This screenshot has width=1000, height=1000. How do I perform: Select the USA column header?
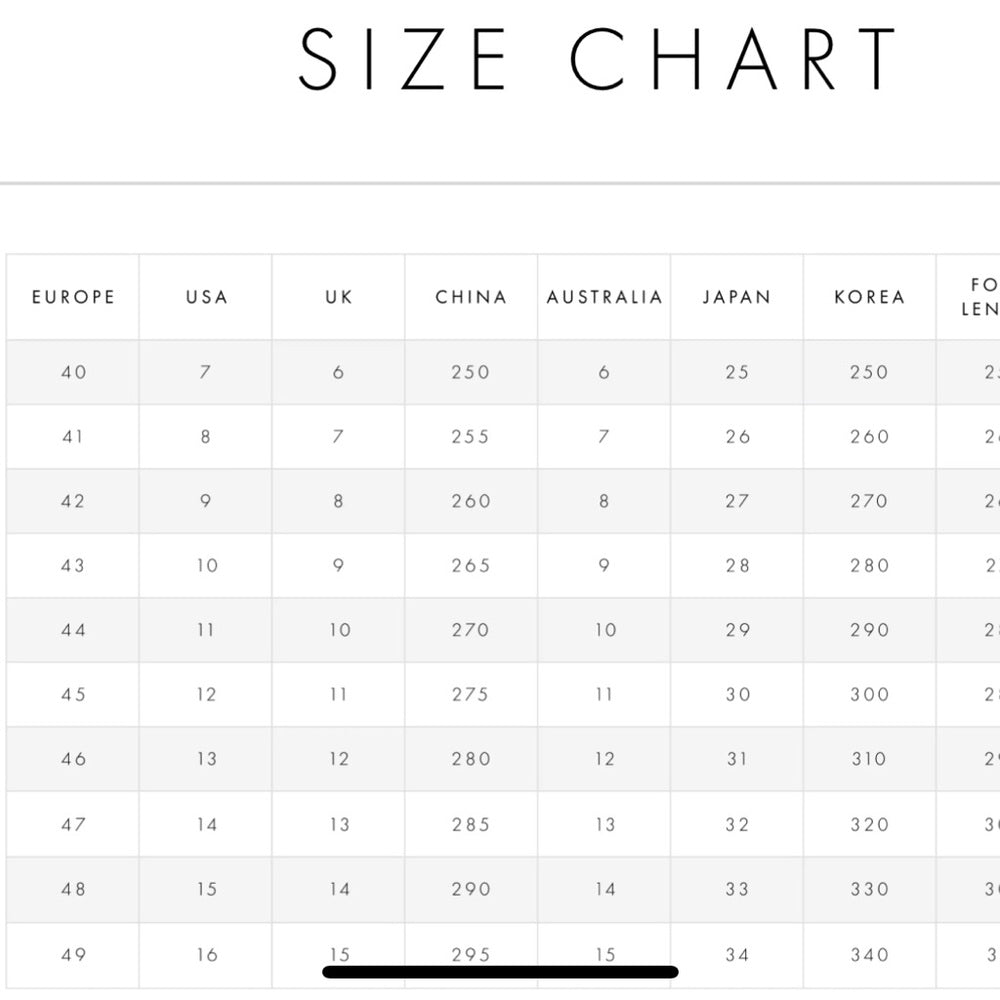coord(206,297)
